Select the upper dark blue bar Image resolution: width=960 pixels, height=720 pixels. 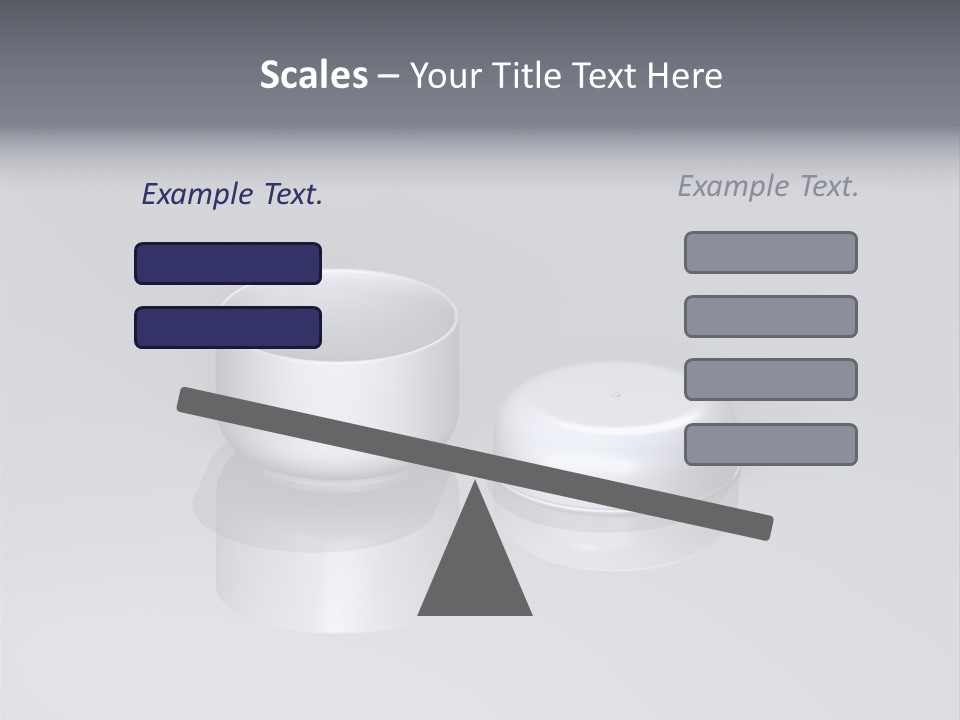point(228,263)
